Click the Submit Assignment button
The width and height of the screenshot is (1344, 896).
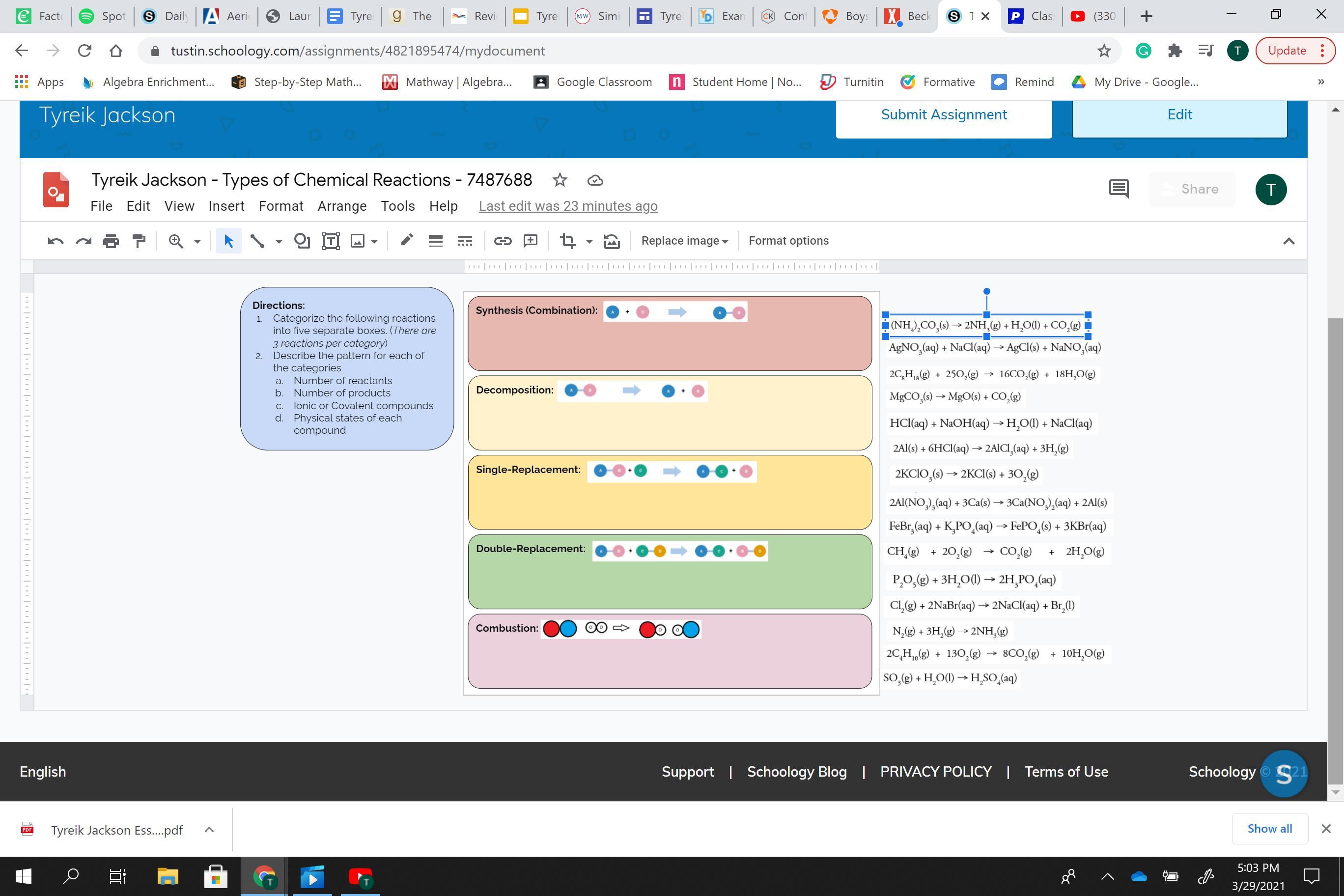944,115
